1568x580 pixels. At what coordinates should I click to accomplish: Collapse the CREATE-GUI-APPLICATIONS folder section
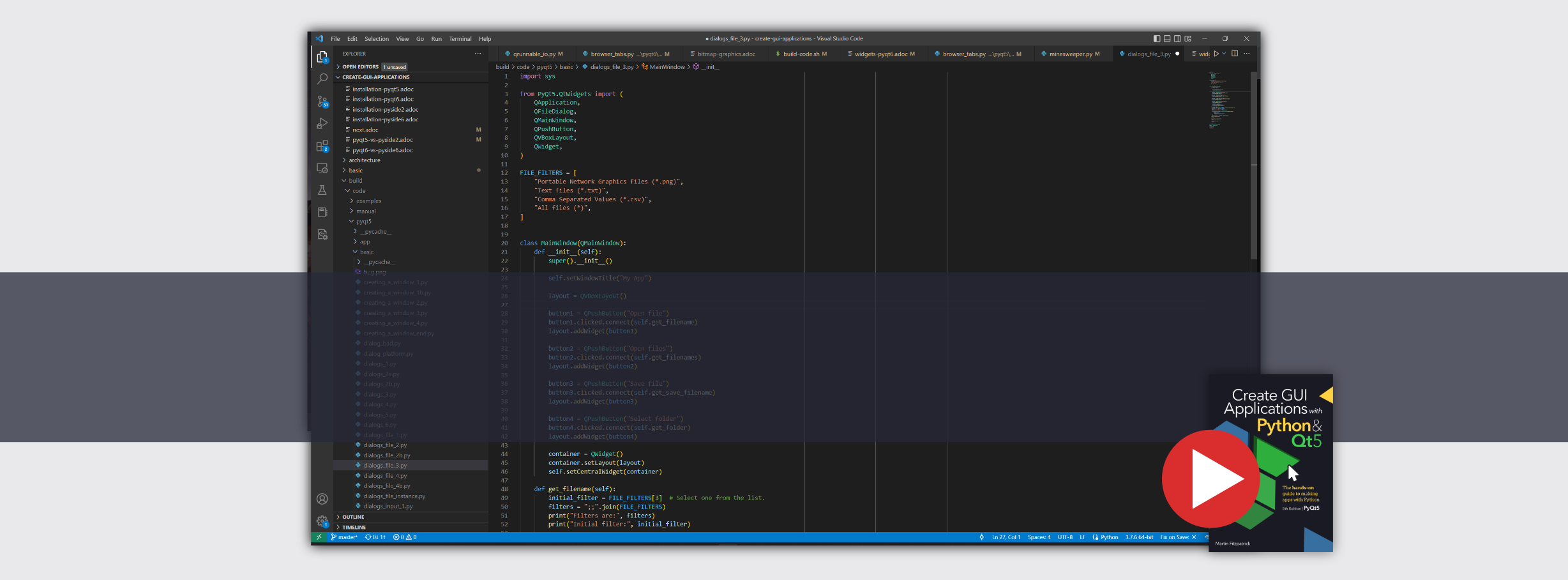pos(375,77)
